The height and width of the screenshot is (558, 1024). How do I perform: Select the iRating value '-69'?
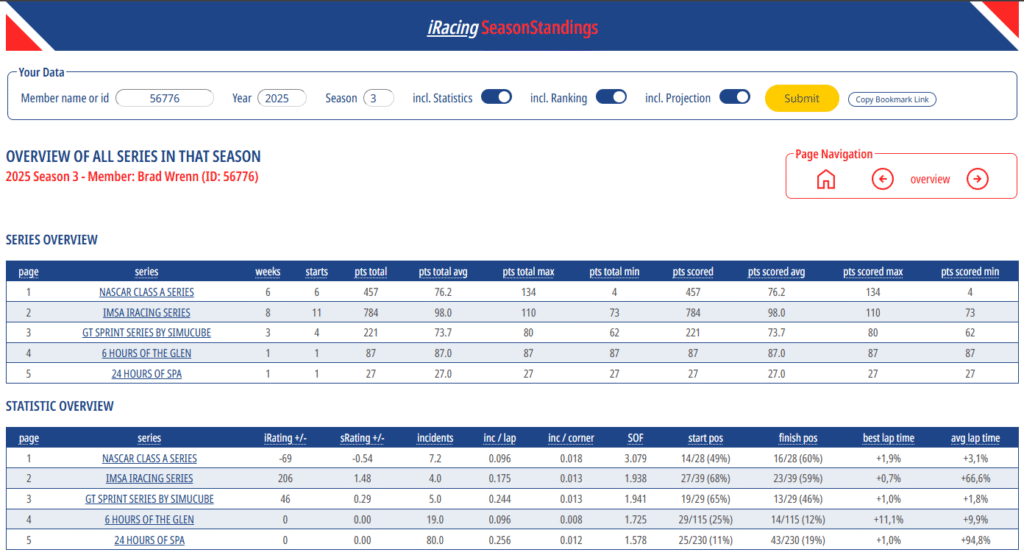coord(285,459)
